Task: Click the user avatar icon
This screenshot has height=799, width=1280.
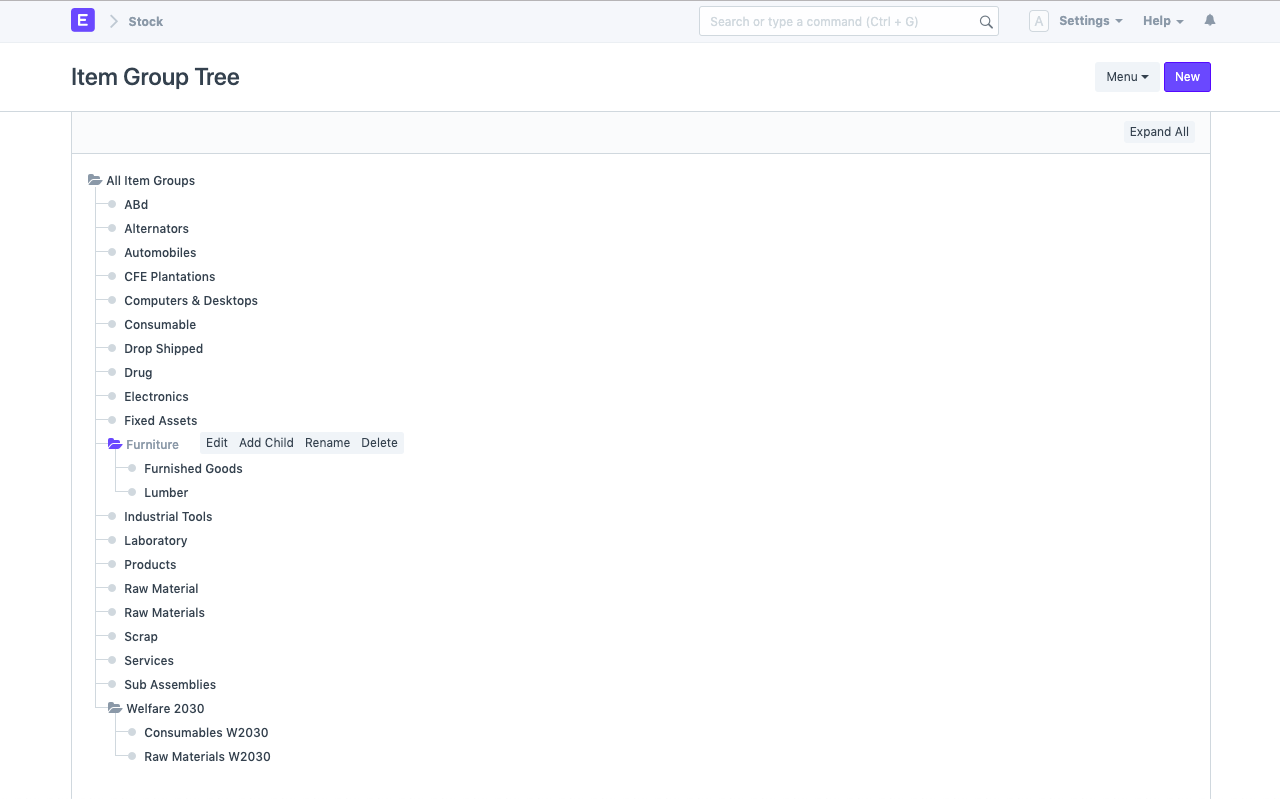Action: click(x=1039, y=21)
